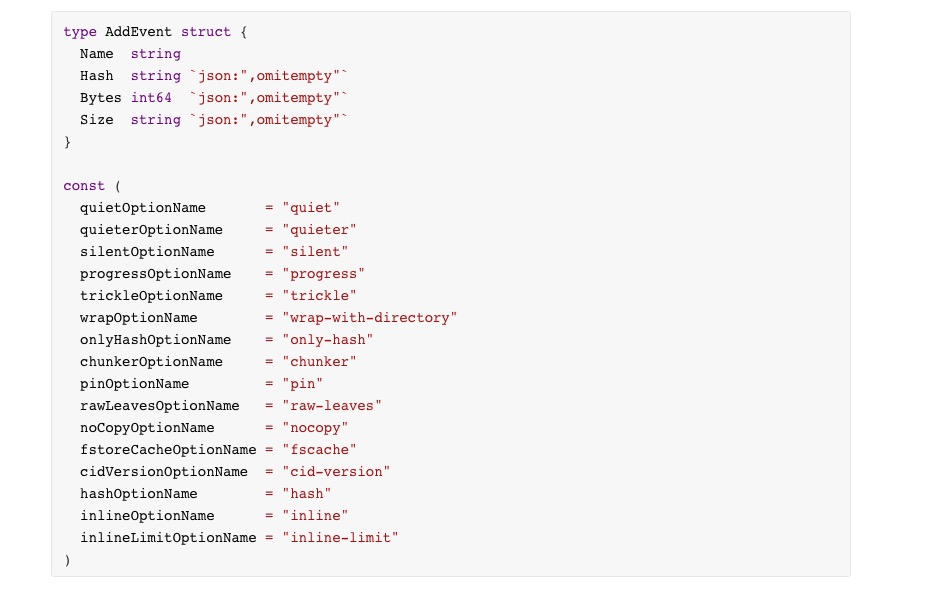This screenshot has width=943, height=590.
Task: Click the "cid-version" string value
Action: coord(336,472)
